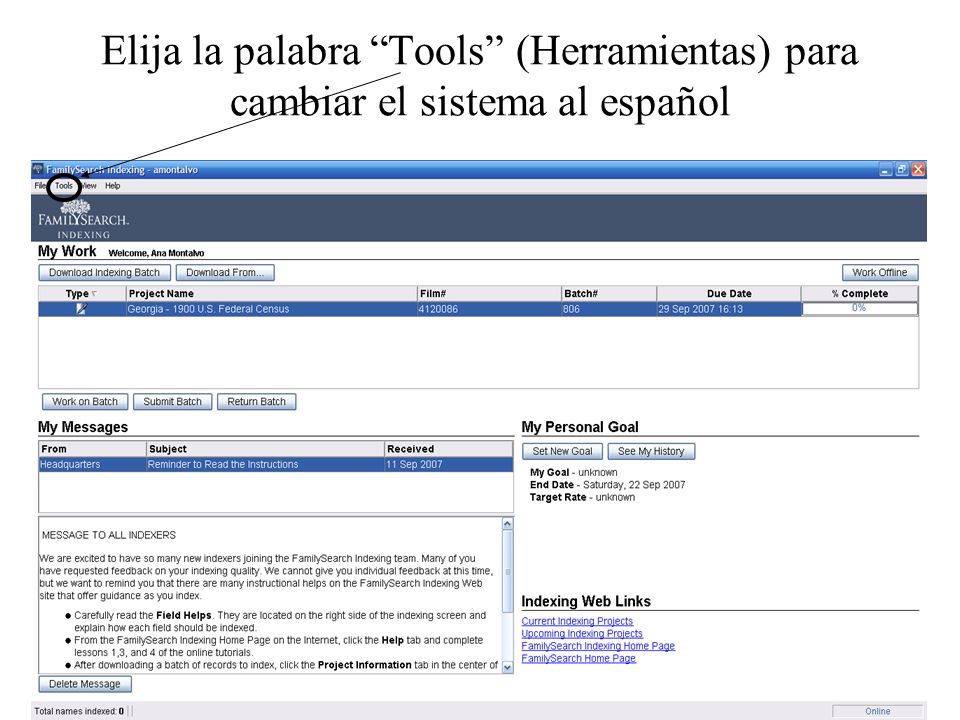Image resolution: width=960 pixels, height=720 pixels.
Task: Click the Work on Batch button
Action: pyautogui.click(x=85, y=402)
